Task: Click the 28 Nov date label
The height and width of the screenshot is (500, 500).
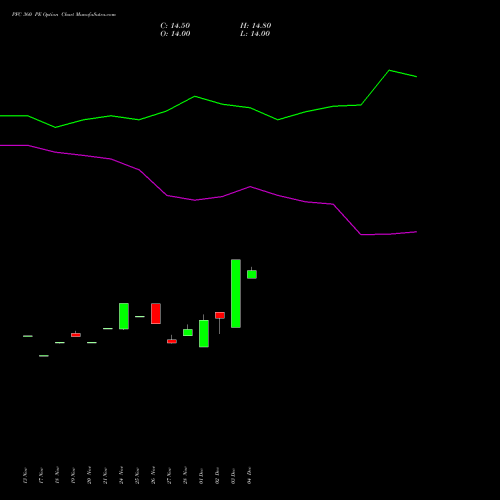Action: pyautogui.click(x=185, y=475)
